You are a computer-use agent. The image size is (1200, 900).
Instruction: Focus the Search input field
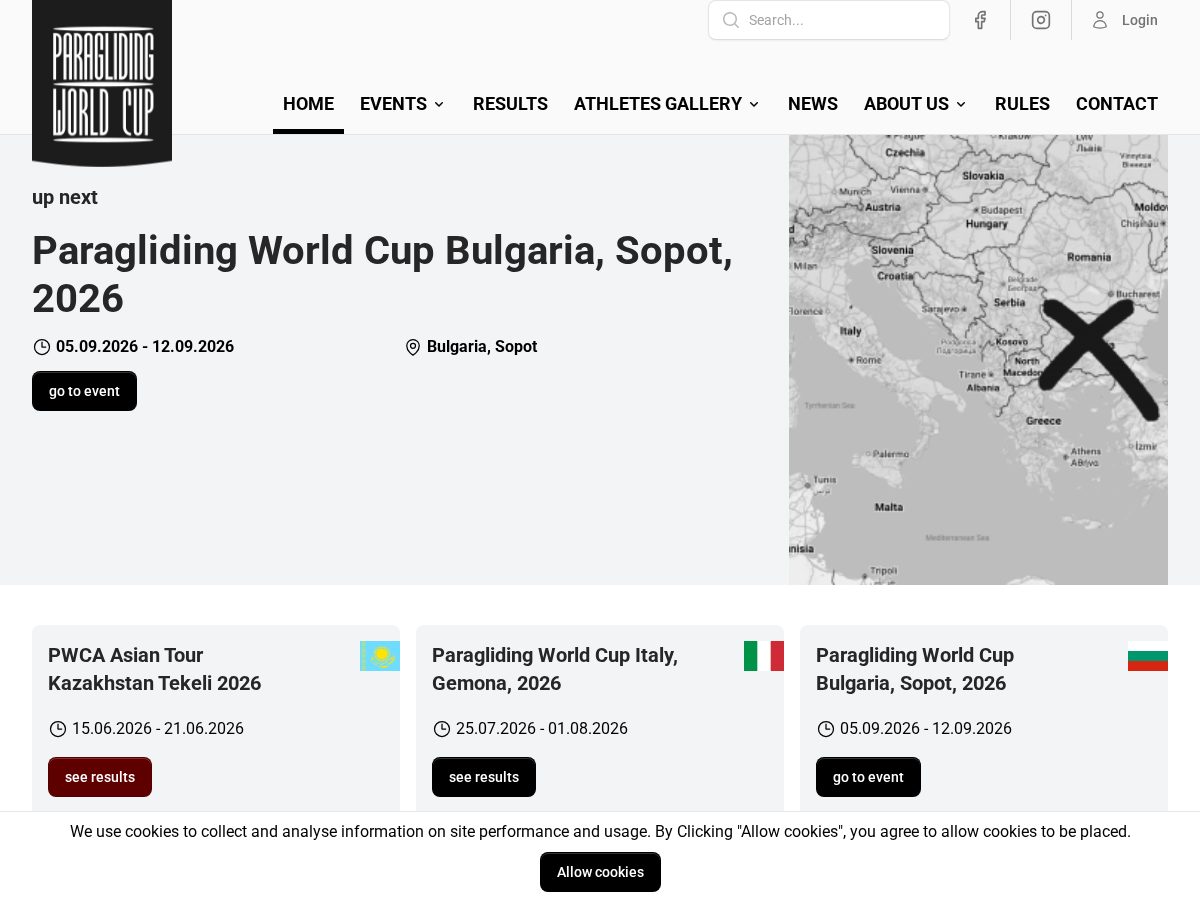[829, 20]
